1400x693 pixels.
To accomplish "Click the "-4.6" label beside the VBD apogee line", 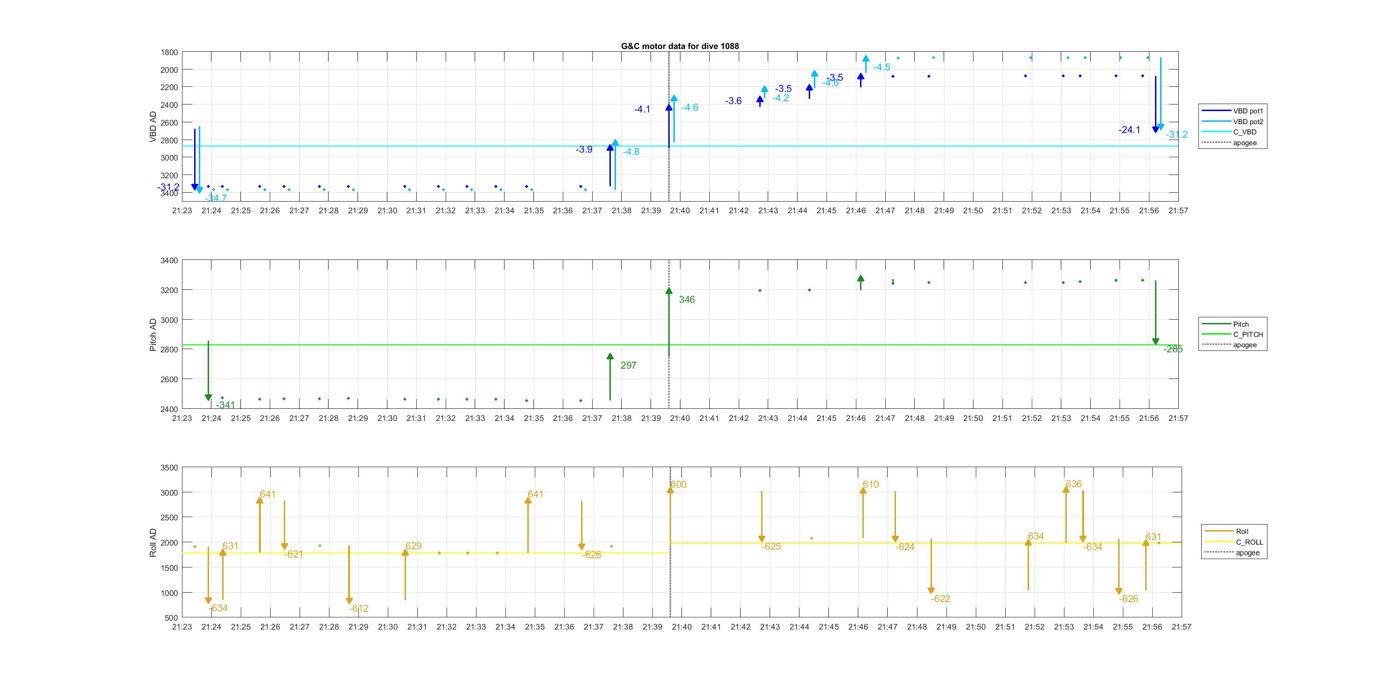I will (x=690, y=107).
